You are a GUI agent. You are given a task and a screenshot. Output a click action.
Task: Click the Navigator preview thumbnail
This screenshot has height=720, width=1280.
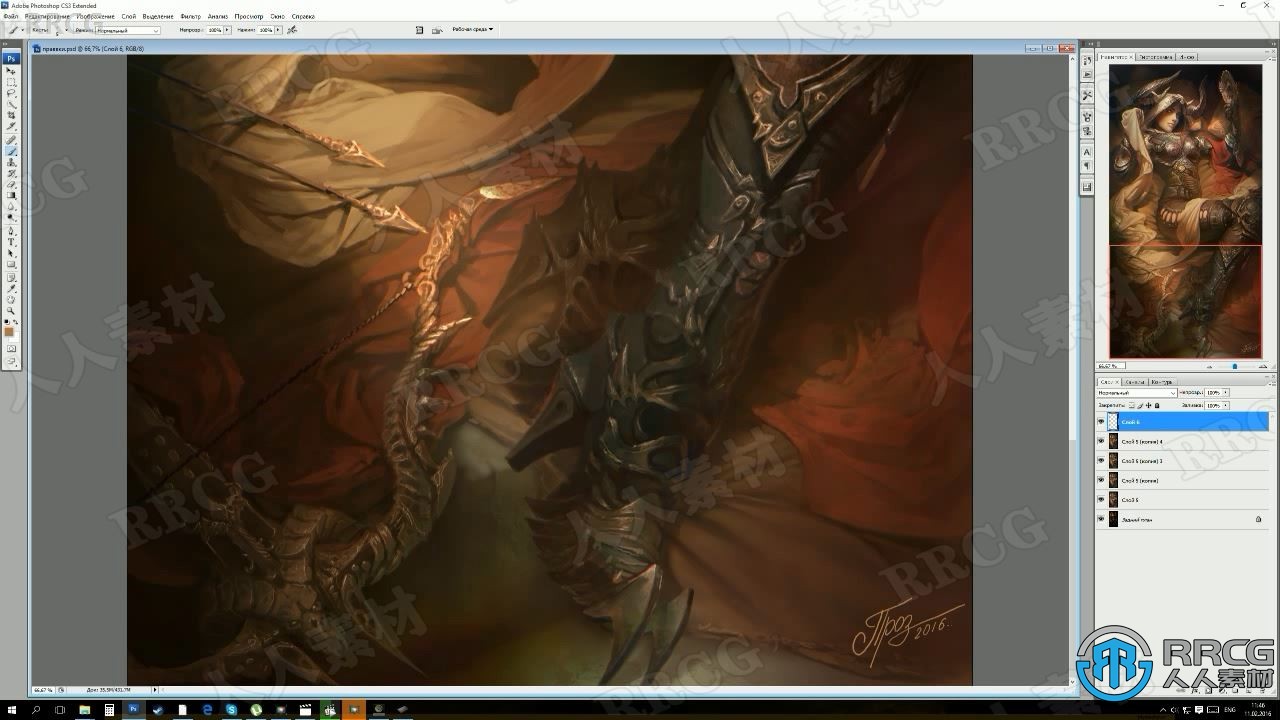(1185, 211)
